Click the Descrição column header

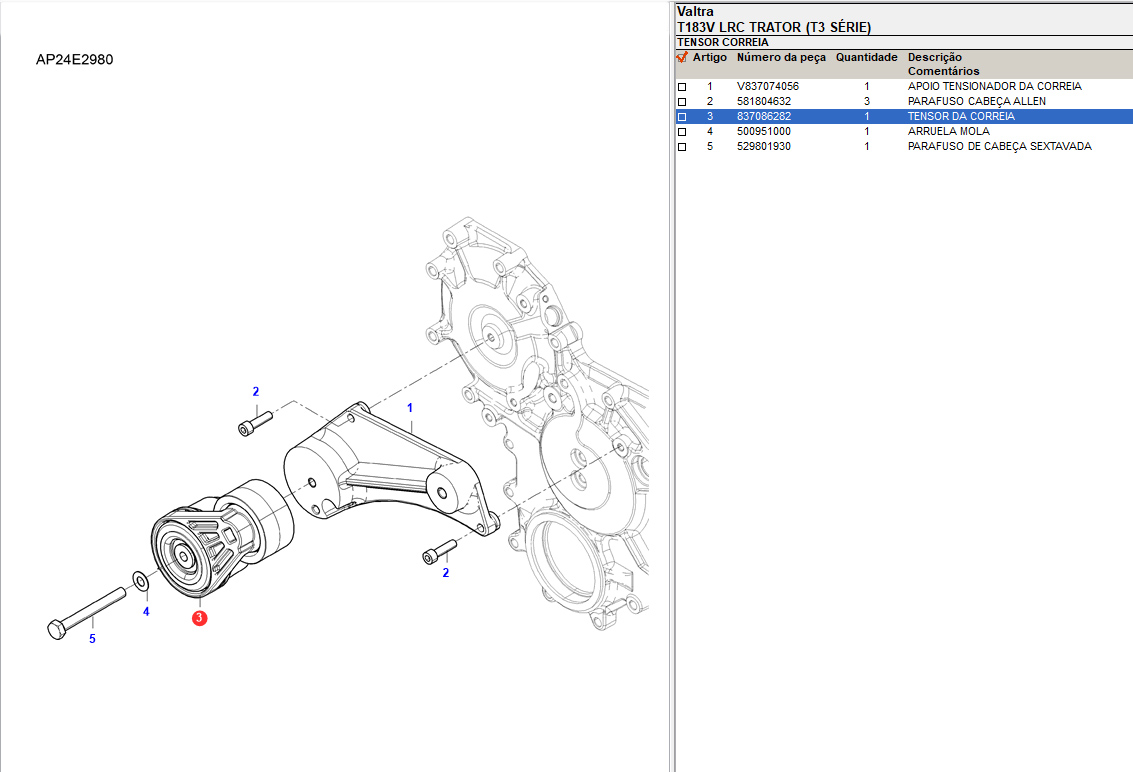click(934, 58)
